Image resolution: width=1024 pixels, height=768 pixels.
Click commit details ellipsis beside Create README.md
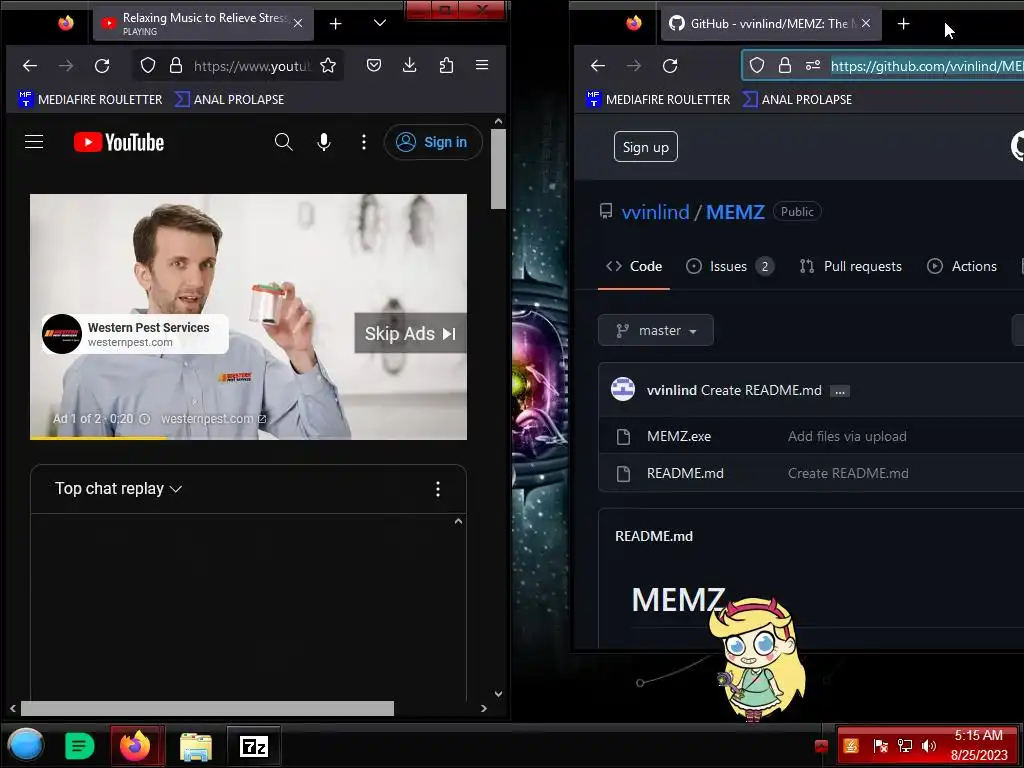[840, 391]
